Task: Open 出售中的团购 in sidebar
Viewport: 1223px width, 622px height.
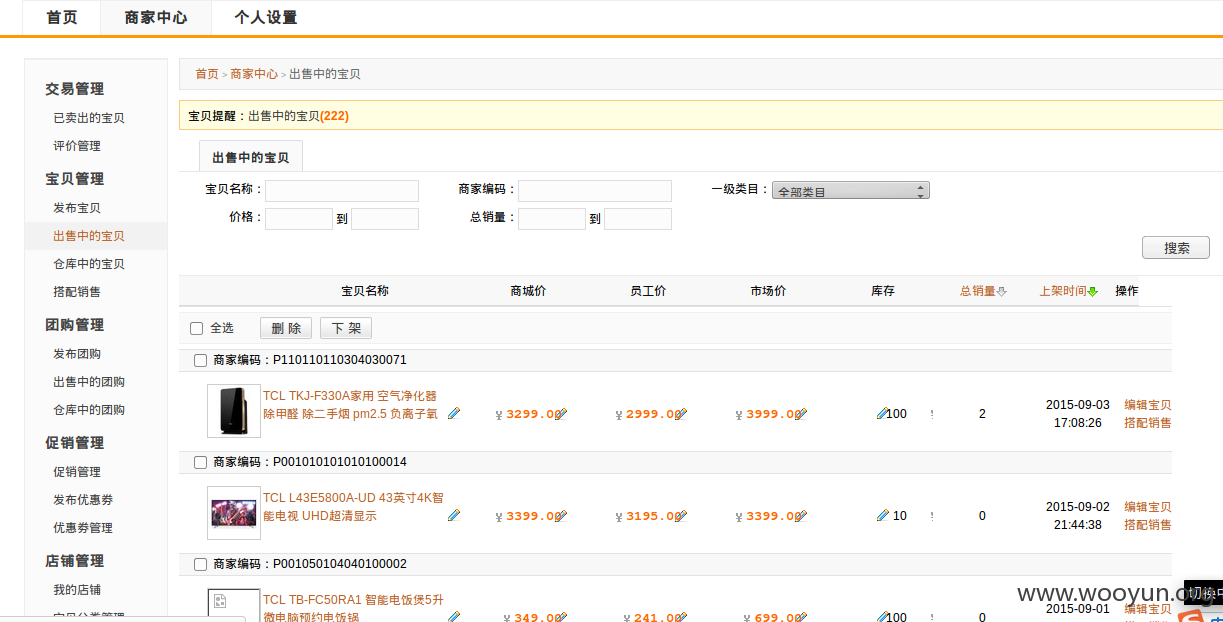Action: click(89, 382)
